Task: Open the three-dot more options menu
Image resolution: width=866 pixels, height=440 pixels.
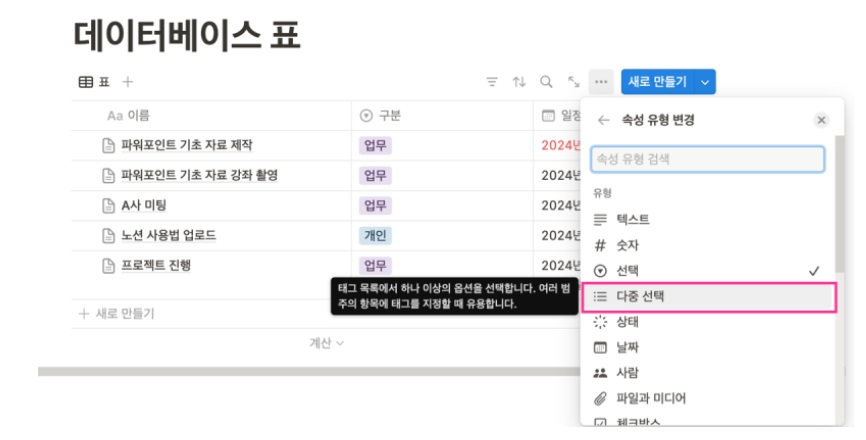Action: point(601,82)
